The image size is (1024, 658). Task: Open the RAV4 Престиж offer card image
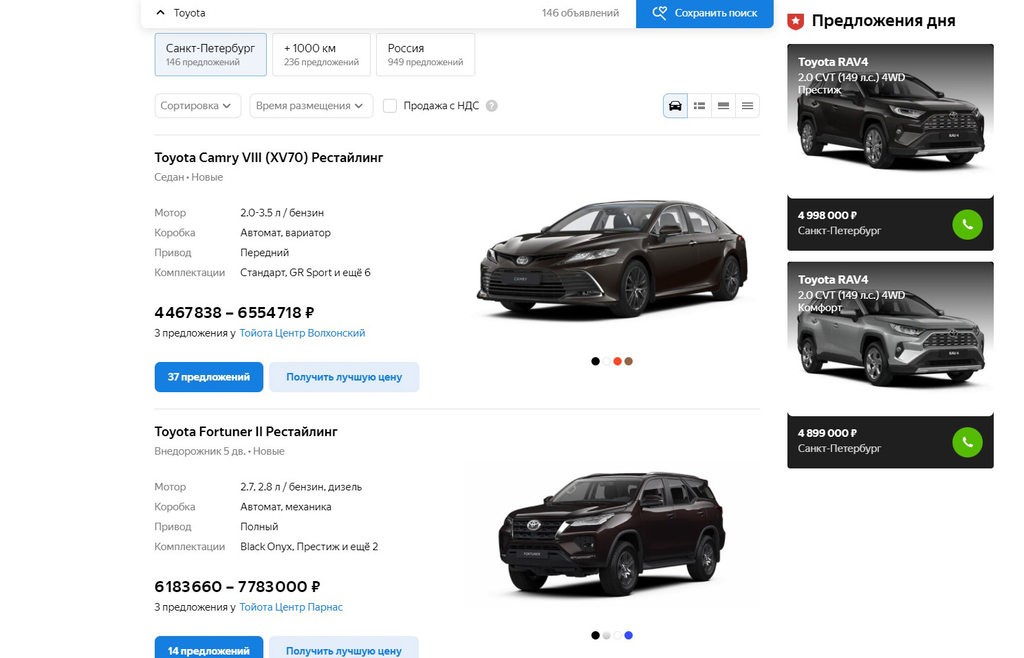pos(890,119)
